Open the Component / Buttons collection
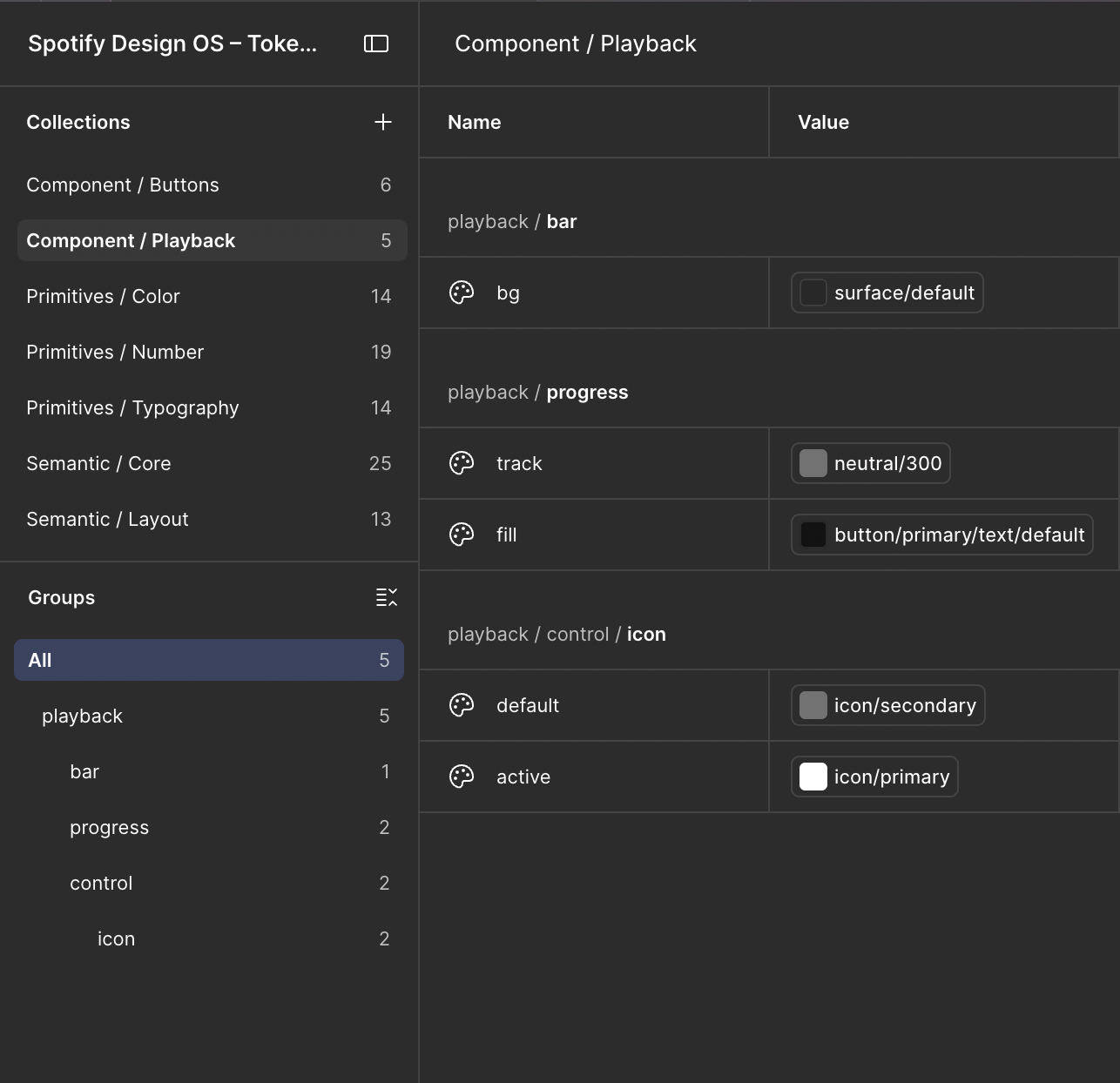The image size is (1120, 1083). coord(213,185)
